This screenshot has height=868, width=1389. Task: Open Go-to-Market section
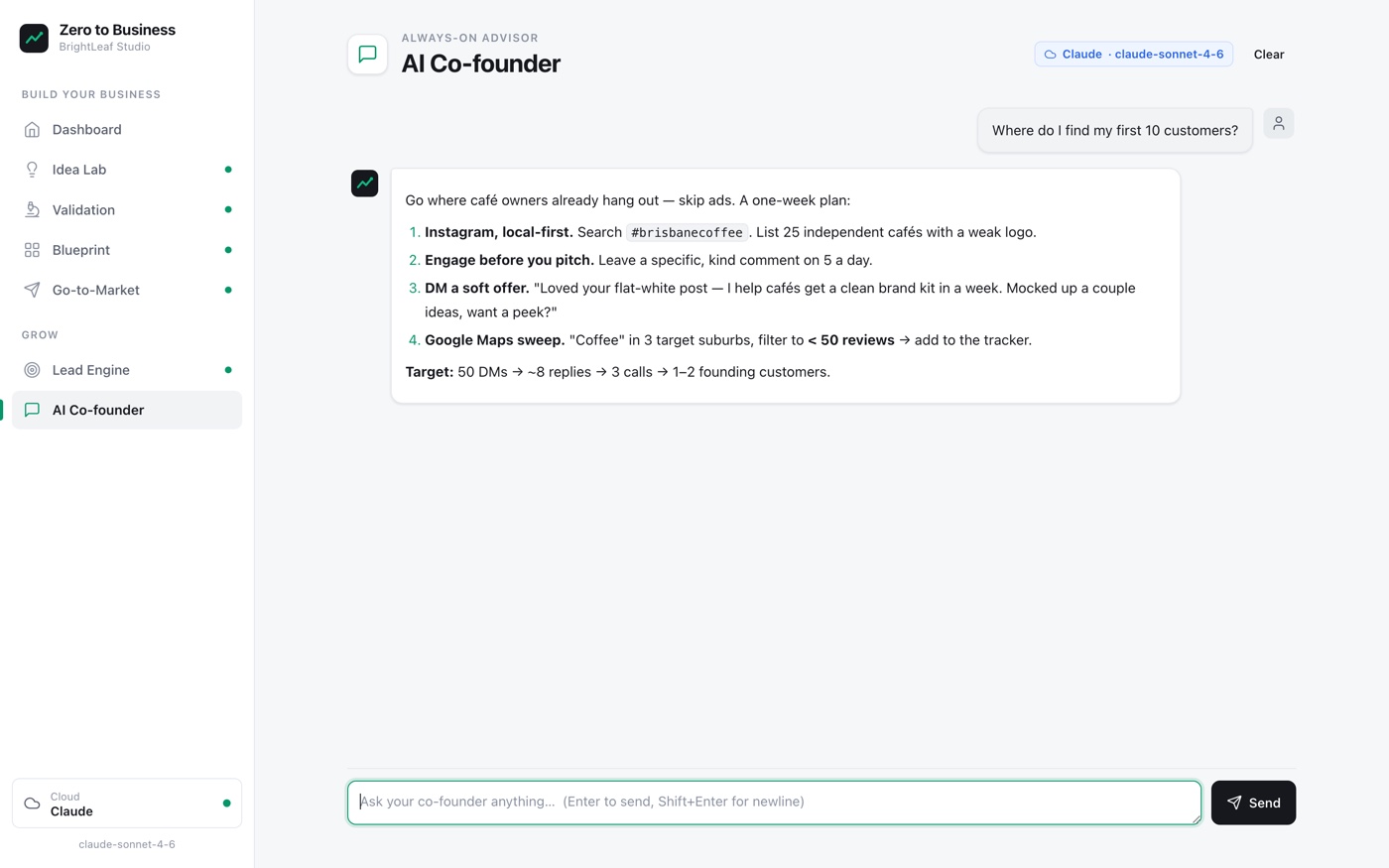click(x=127, y=290)
